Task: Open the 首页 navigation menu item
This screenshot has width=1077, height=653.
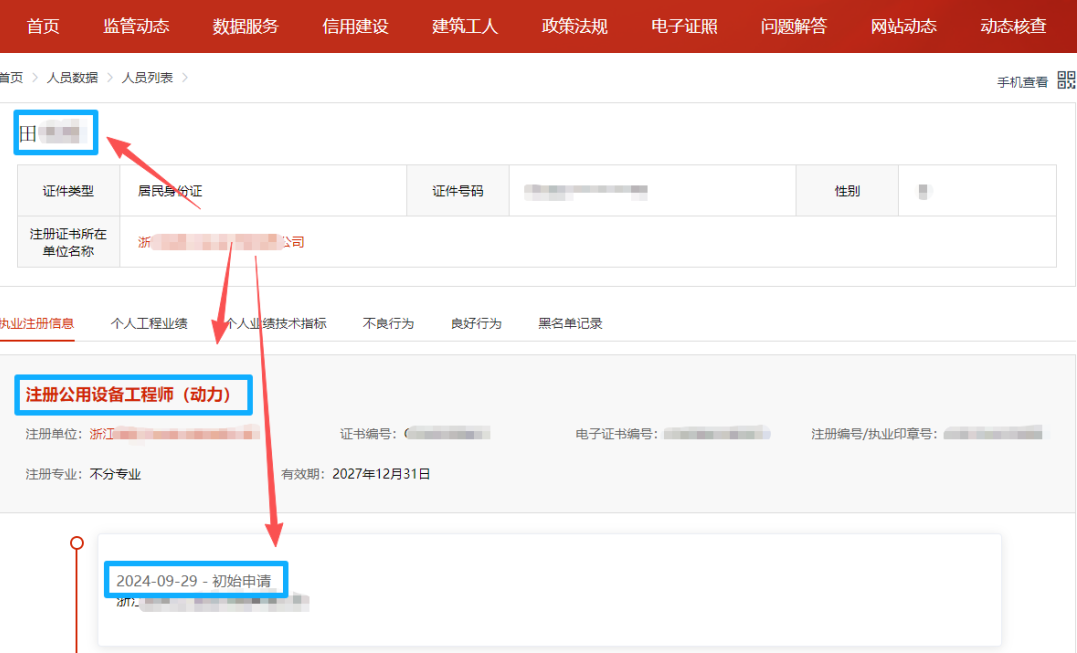Action: (x=43, y=26)
